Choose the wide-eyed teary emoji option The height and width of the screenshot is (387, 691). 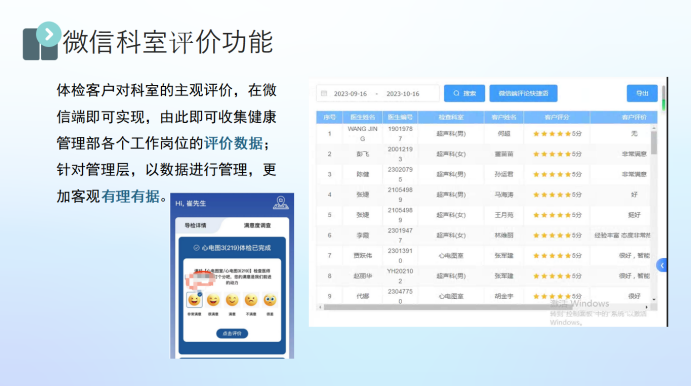[x=270, y=300]
